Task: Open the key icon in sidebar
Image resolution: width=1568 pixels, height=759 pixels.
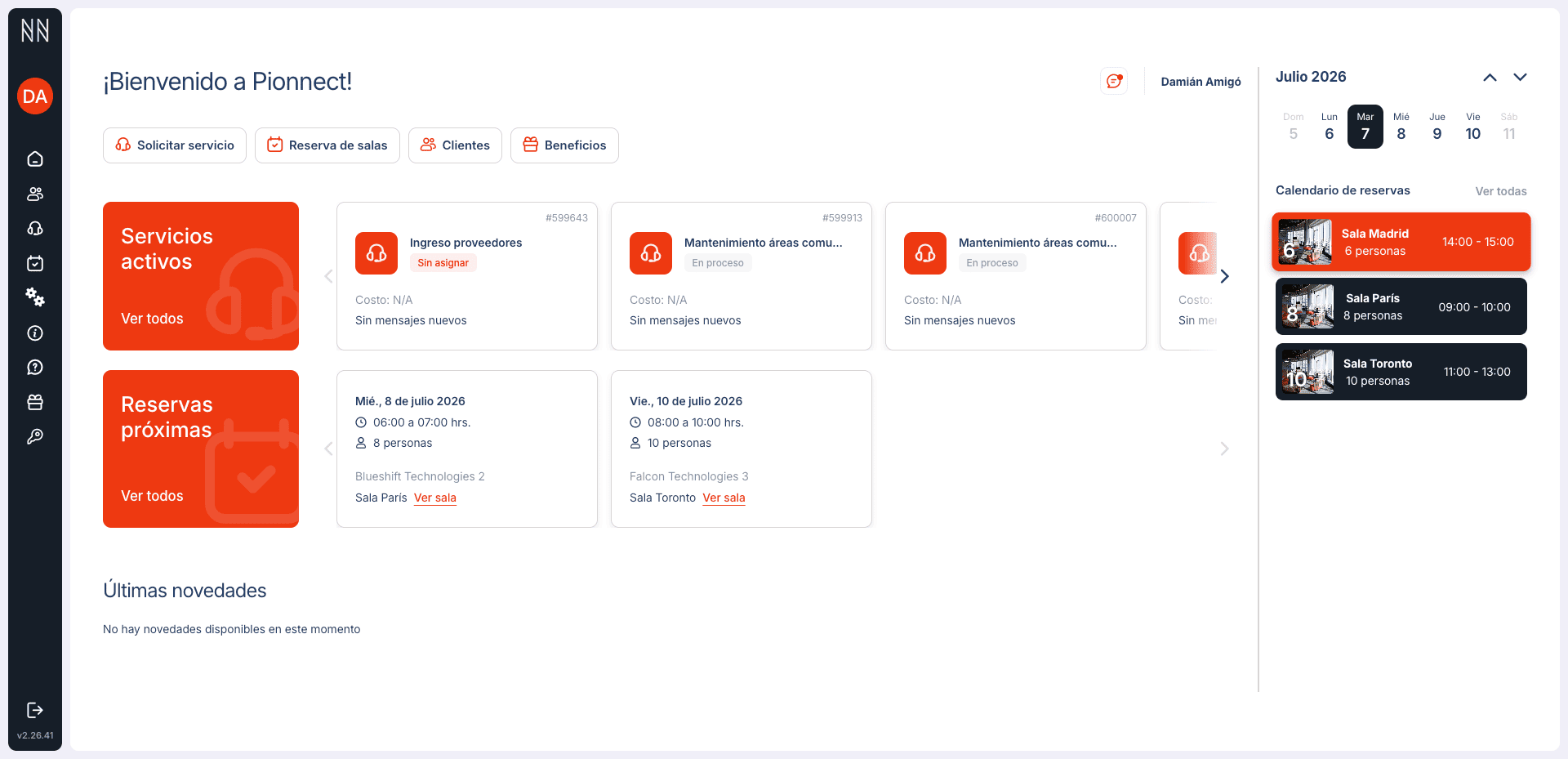Action: pos(35,437)
